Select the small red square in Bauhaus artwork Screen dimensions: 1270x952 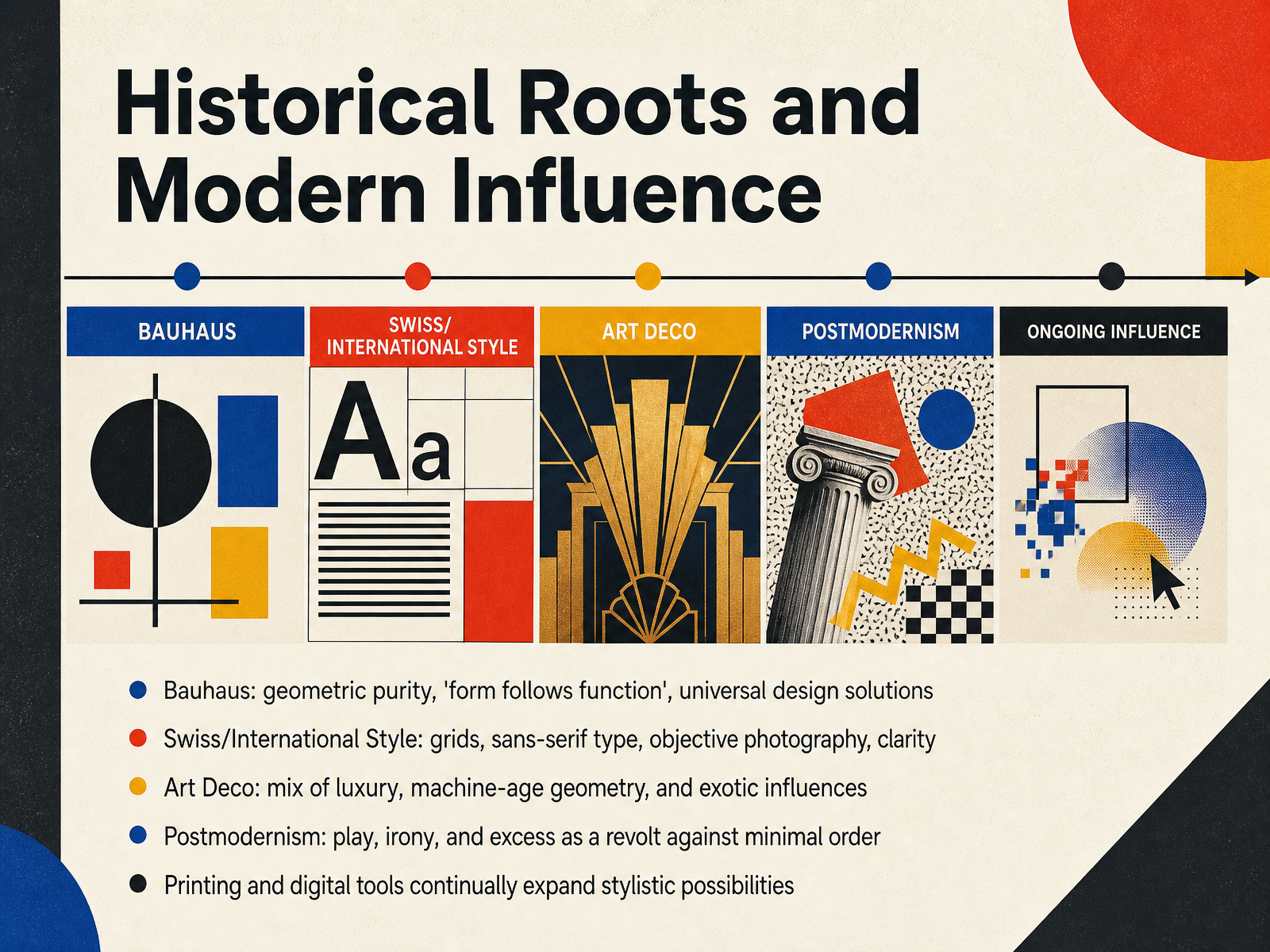(x=112, y=570)
